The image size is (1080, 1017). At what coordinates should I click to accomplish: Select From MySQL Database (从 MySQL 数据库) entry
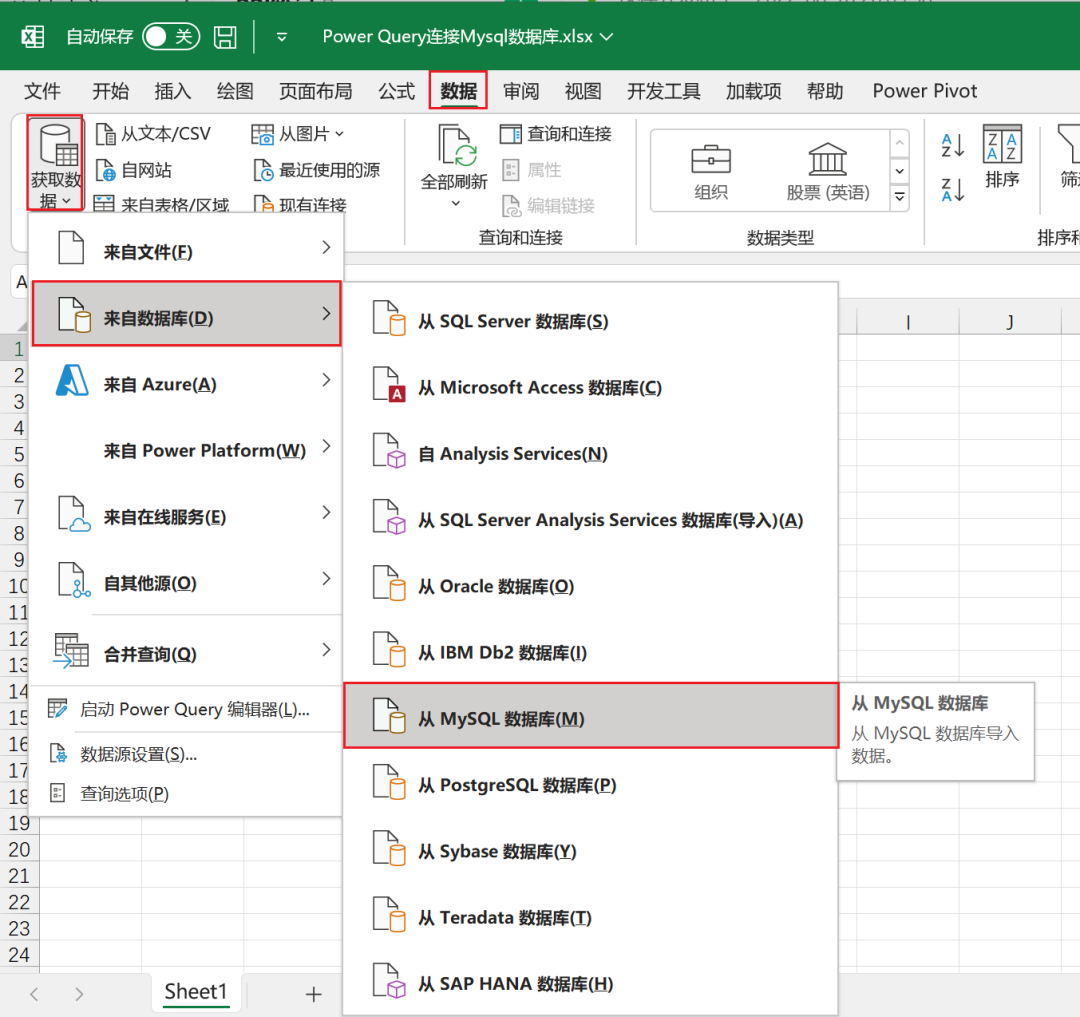[591, 716]
